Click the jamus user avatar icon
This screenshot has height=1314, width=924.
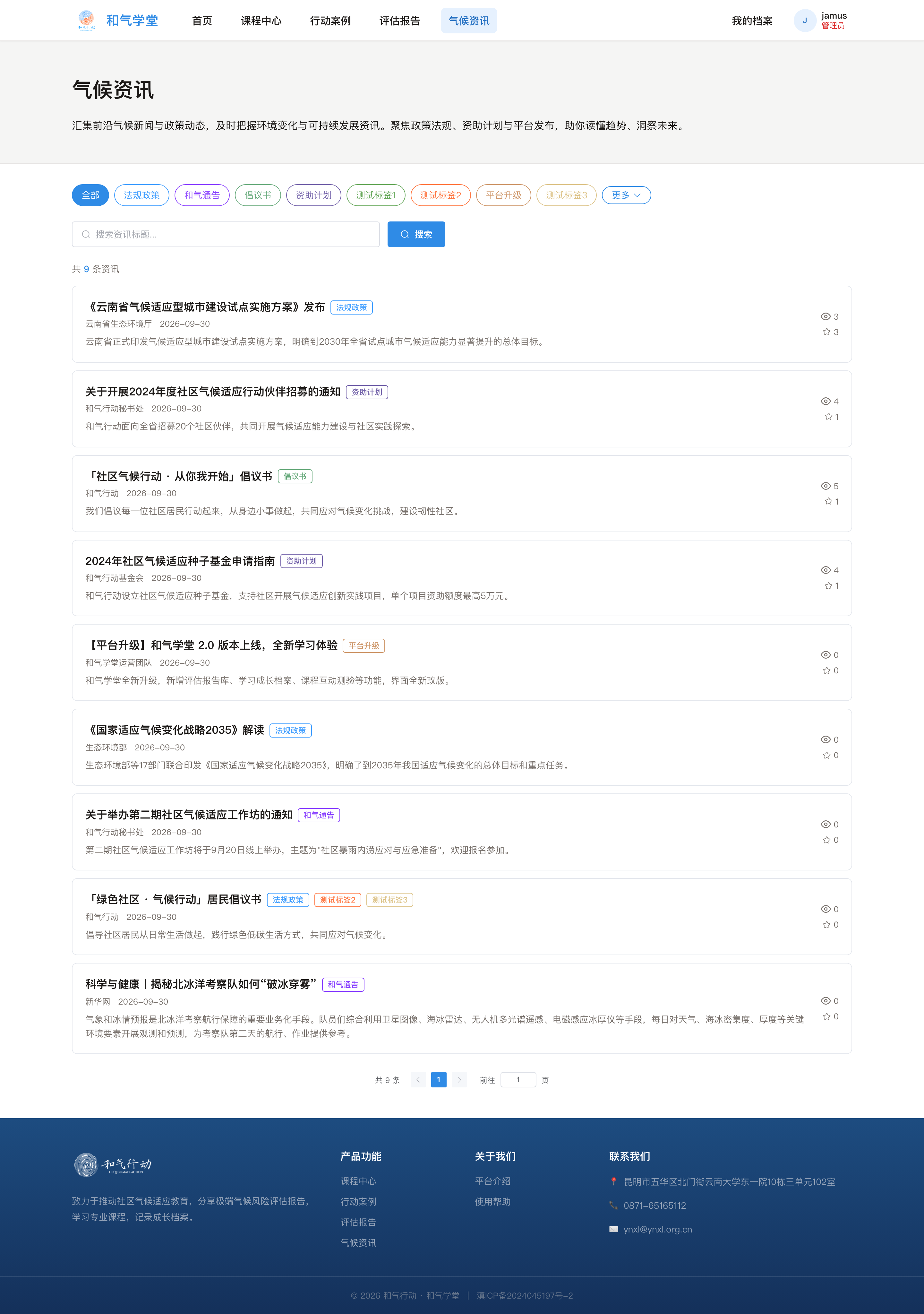[x=804, y=21]
